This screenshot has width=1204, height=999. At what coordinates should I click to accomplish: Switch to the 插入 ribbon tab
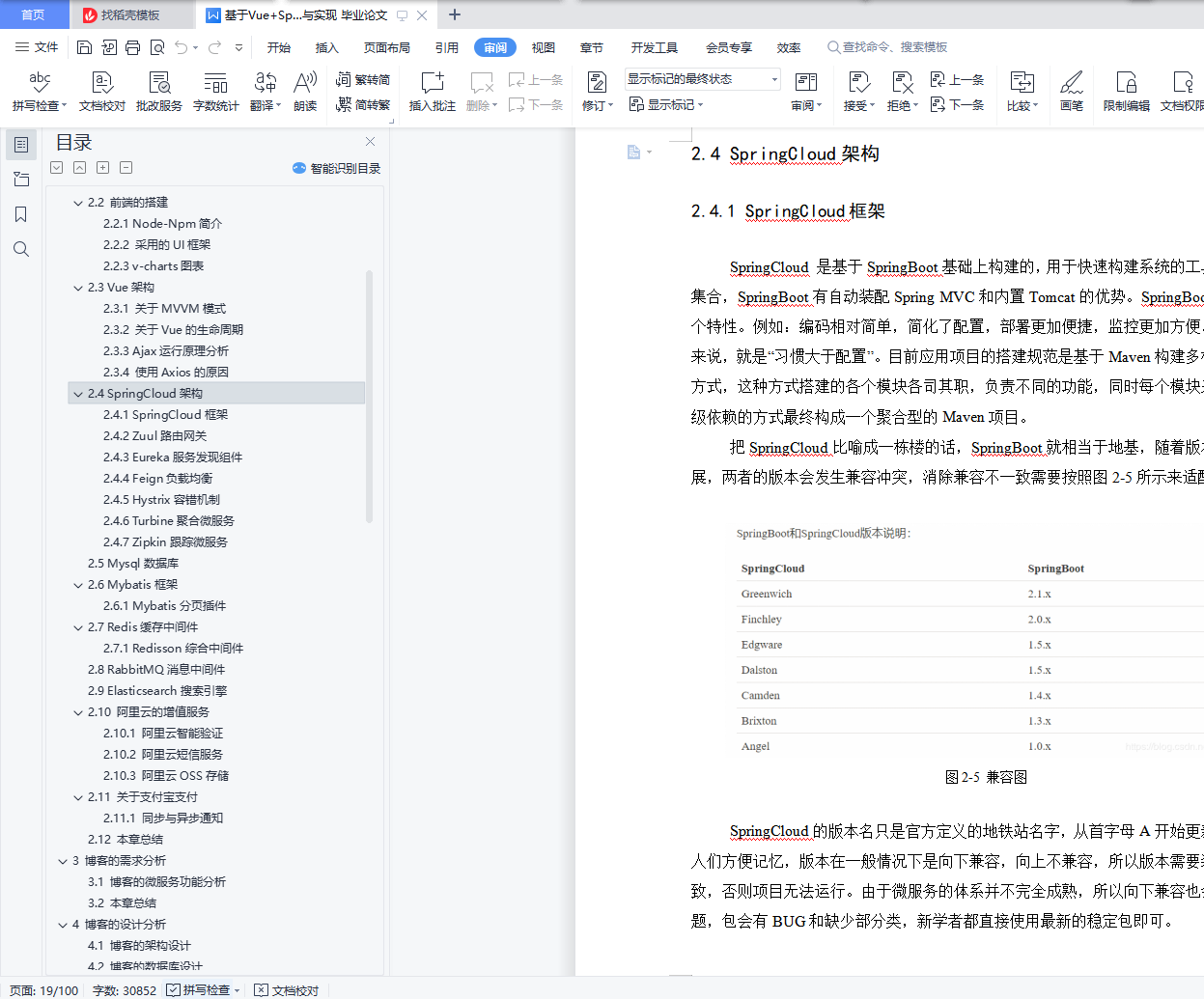(327, 47)
